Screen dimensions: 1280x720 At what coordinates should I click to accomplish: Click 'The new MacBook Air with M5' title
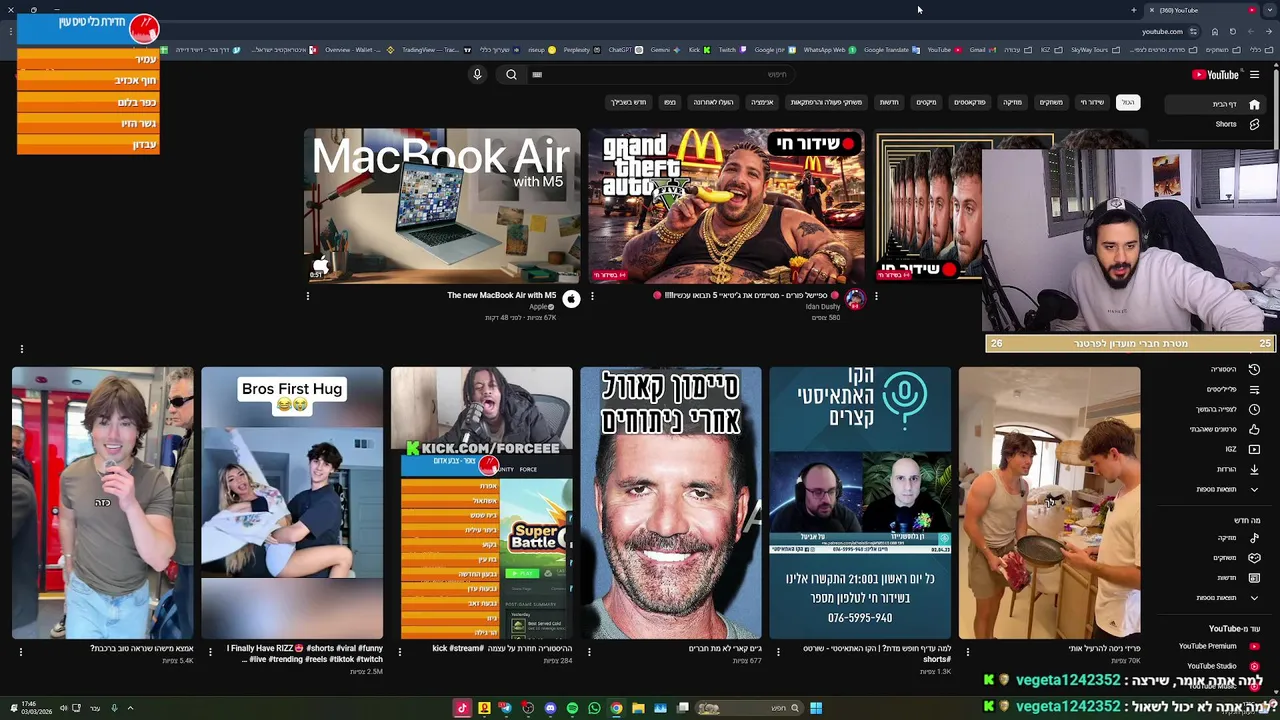coord(501,296)
